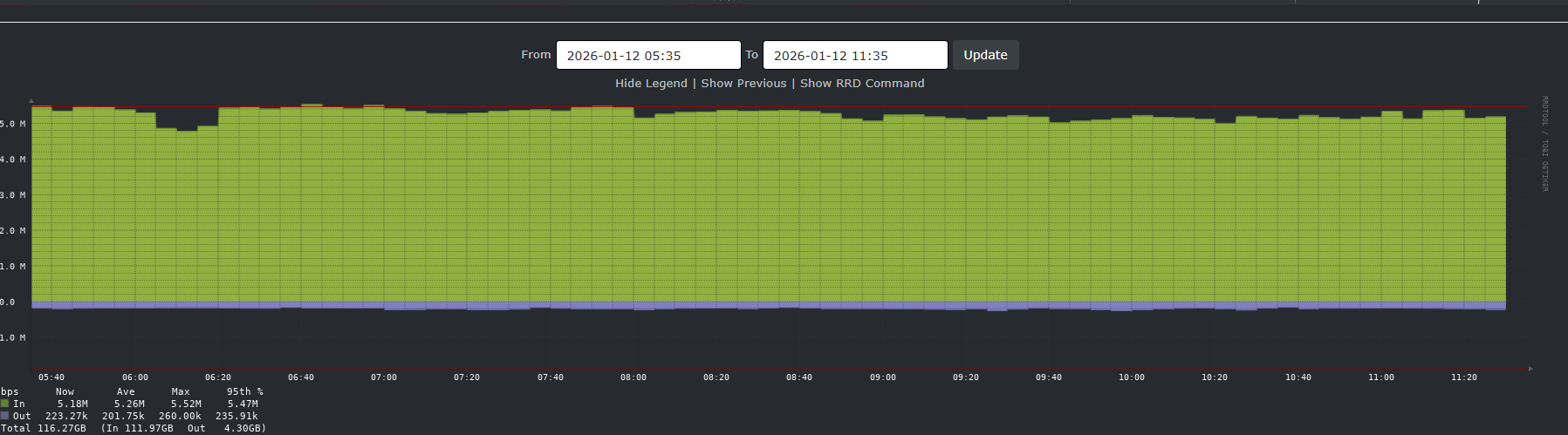Show the RRD Command

[x=862, y=84]
